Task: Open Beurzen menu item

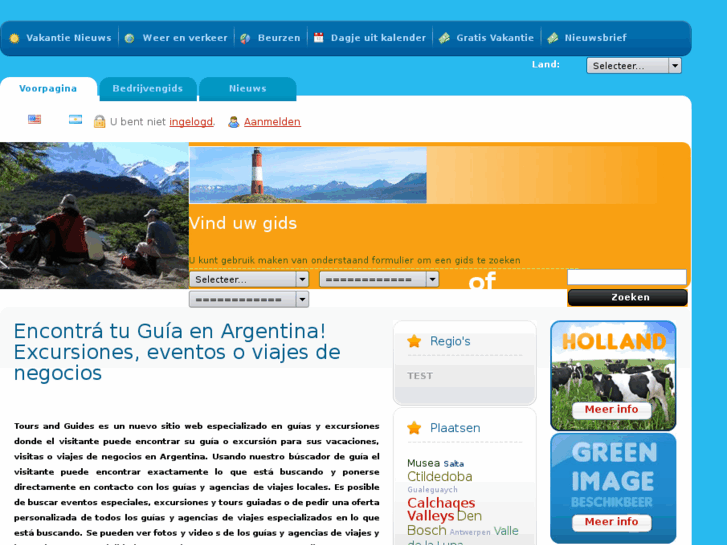Action: pos(279,38)
